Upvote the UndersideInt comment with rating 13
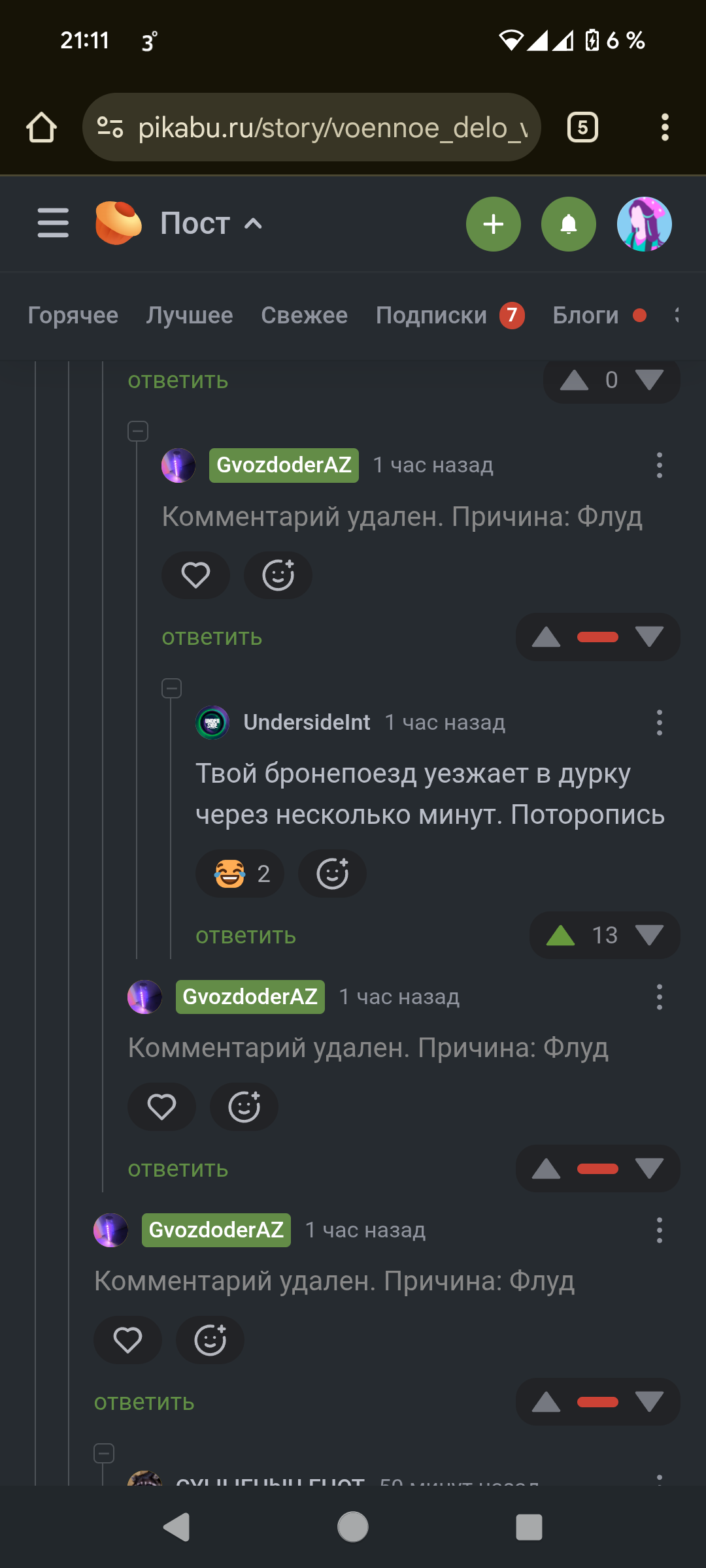The image size is (706, 1568). coord(560,936)
